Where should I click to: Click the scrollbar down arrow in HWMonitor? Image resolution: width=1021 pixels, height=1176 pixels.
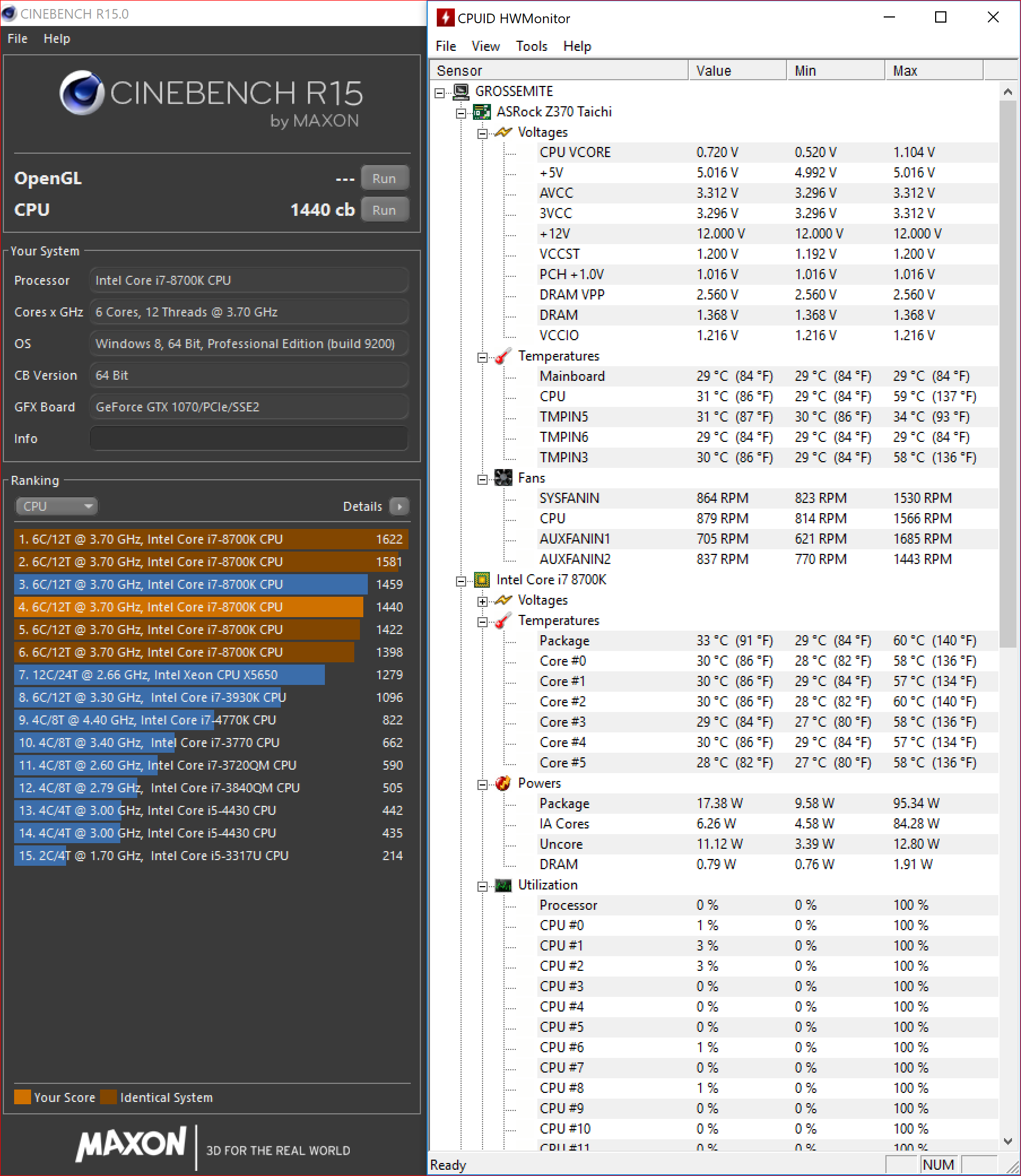[1007, 1141]
